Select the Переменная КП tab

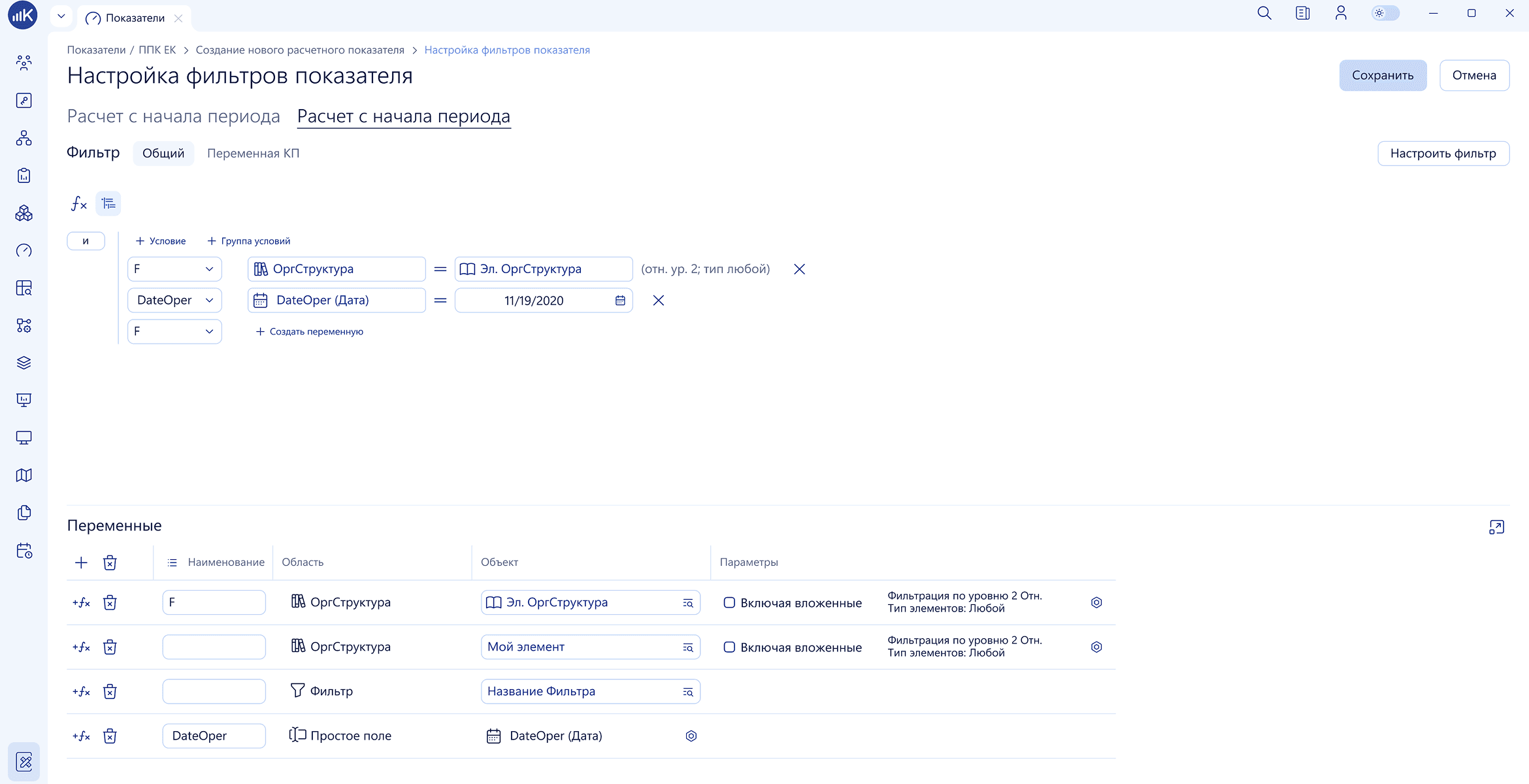pyautogui.click(x=254, y=154)
